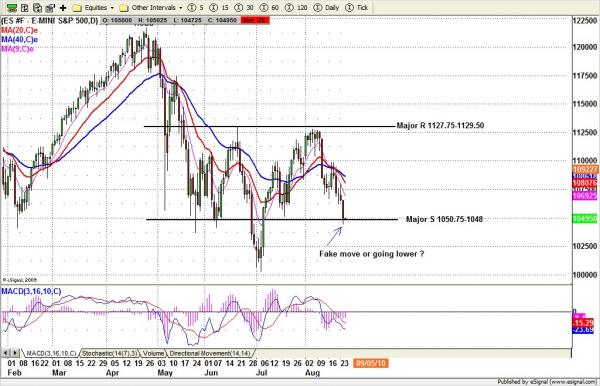This screenshot has width=600, height=386.
Task: Click the grid layout toolbar icon
Action: tap(24, 7)
